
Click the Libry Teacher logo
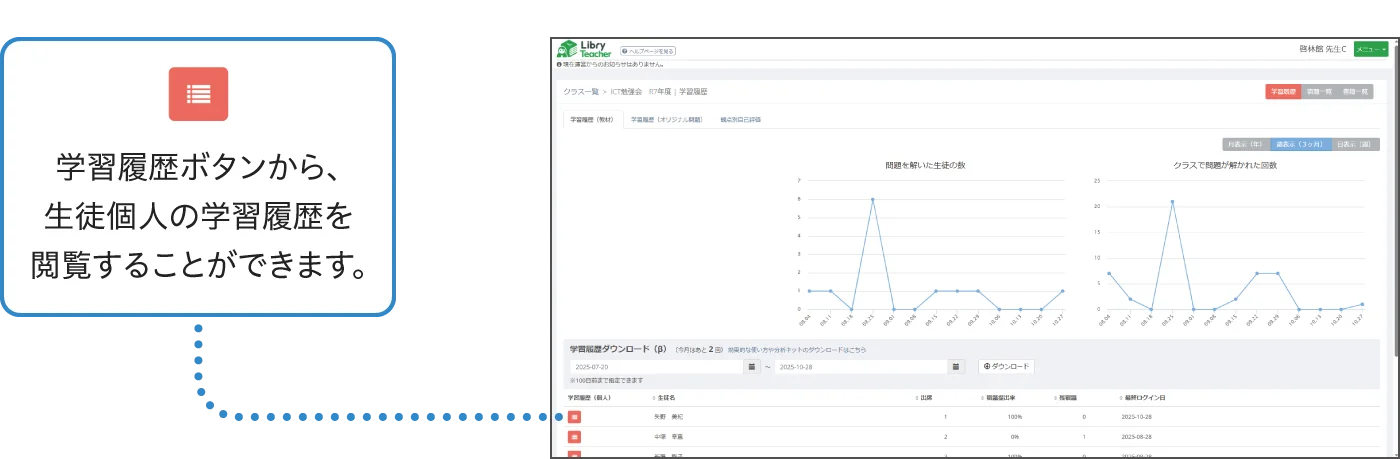pyautogui.click(x=585, y=50)
